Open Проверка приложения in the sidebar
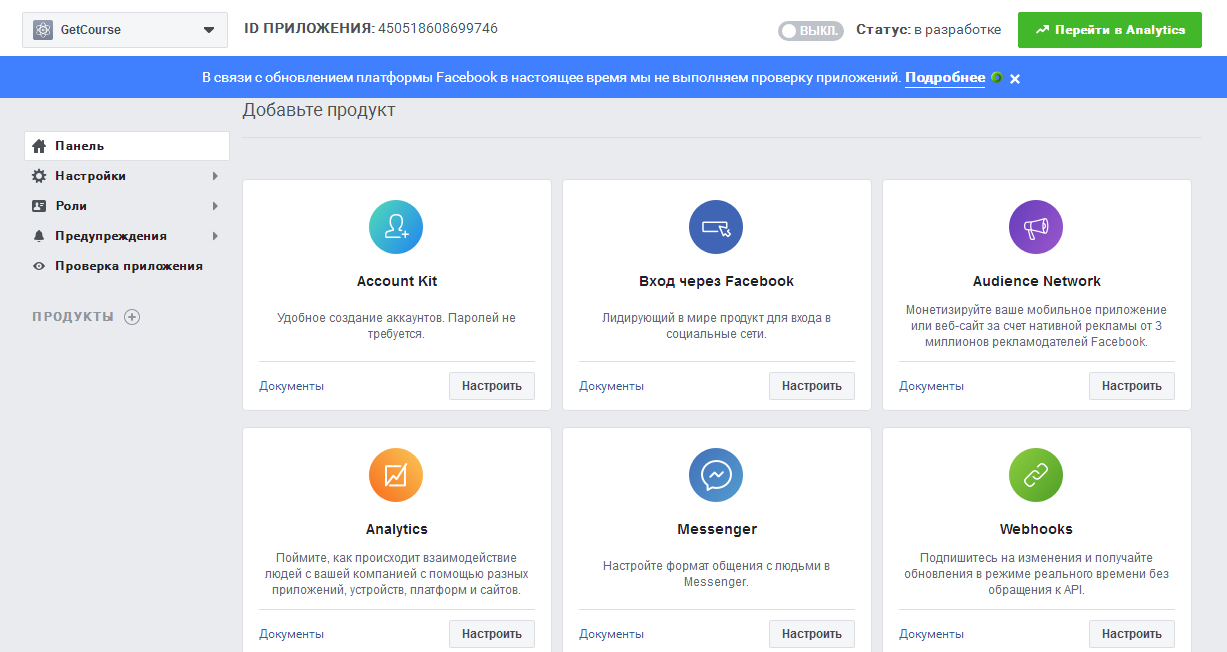This screenshot has height=652, width=1227. coord(128,266)
